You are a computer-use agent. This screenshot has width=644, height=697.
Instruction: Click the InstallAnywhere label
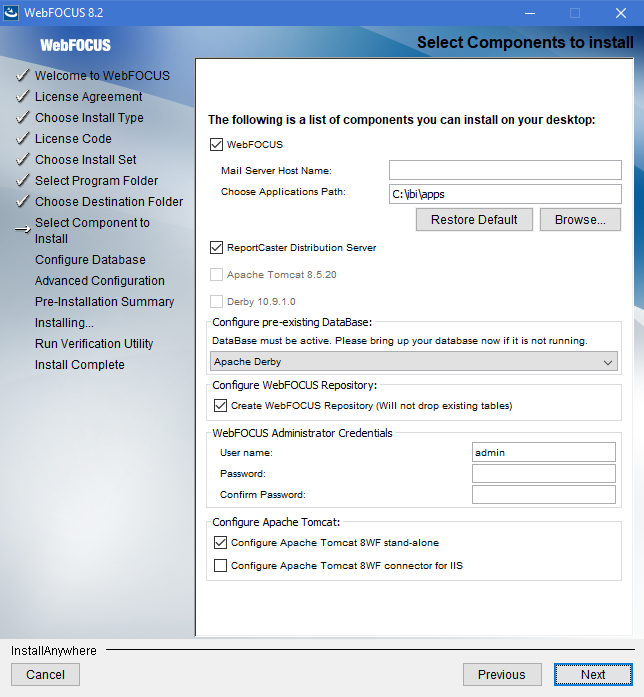(x=54, y=651)
